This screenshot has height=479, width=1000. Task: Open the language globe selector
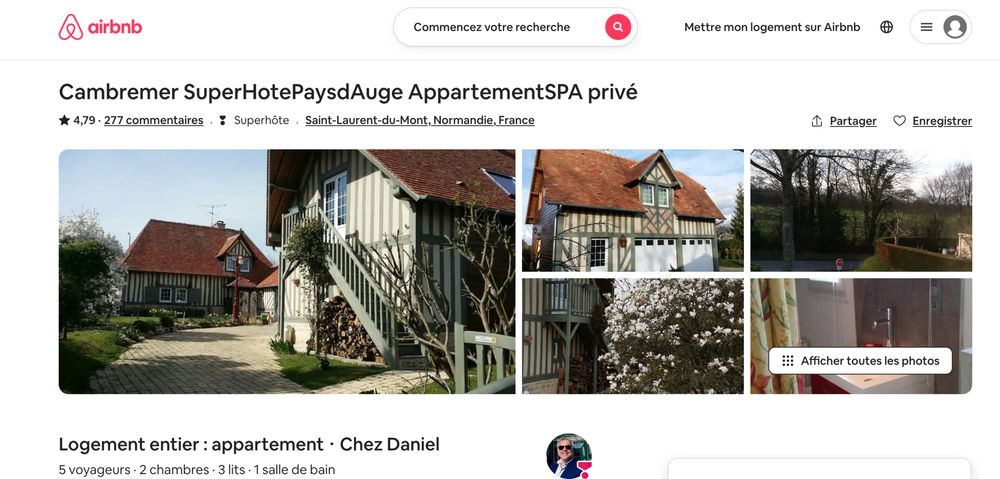[886, 27]
